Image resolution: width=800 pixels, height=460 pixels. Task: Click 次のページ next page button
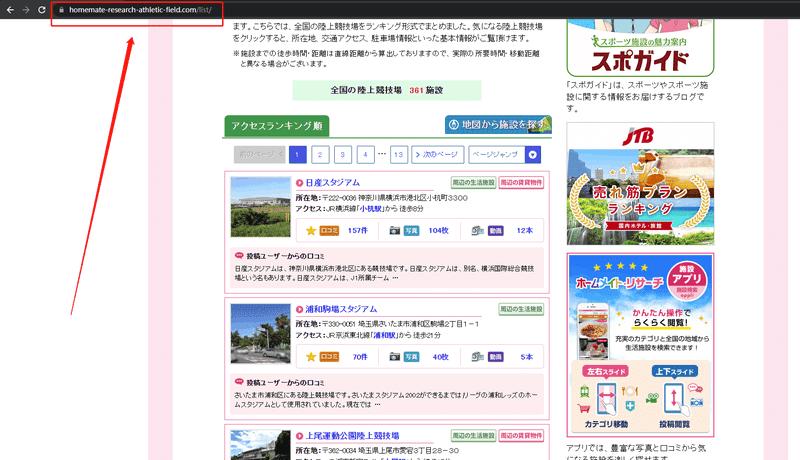click(x=437, y=155)
